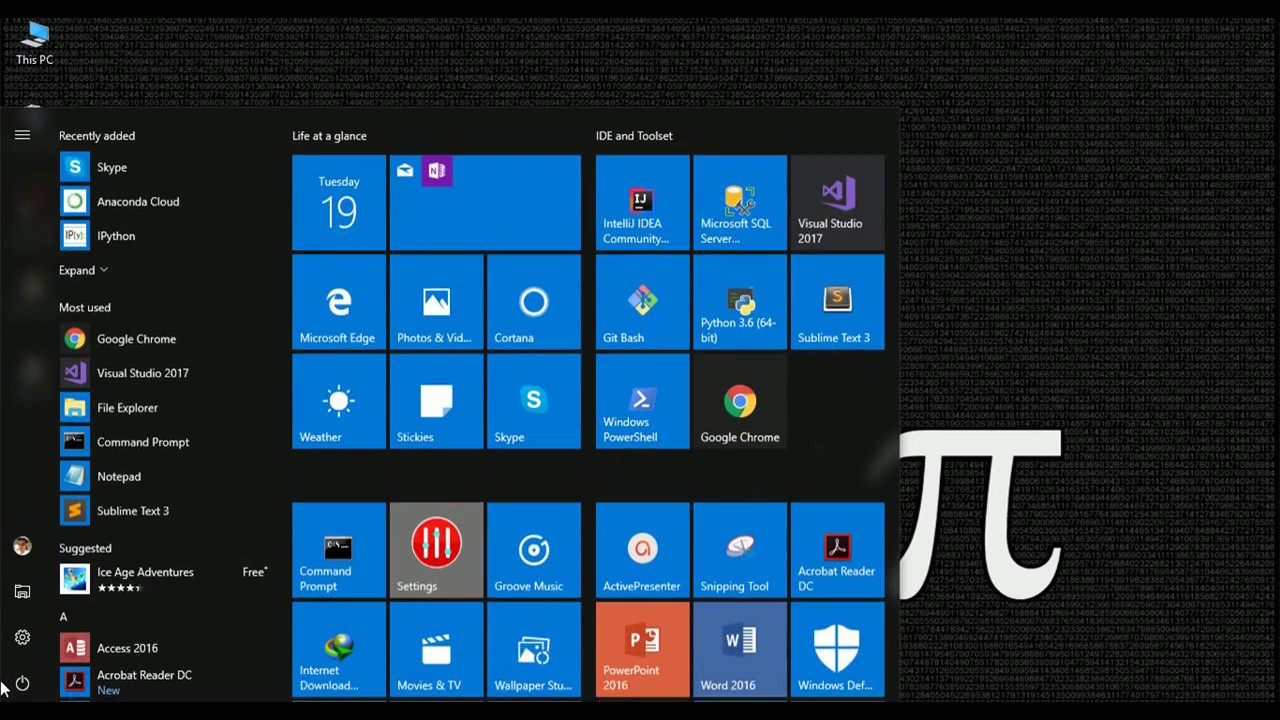Launch IPython from Recently added
1280x720 pixels.
[164, 236]
